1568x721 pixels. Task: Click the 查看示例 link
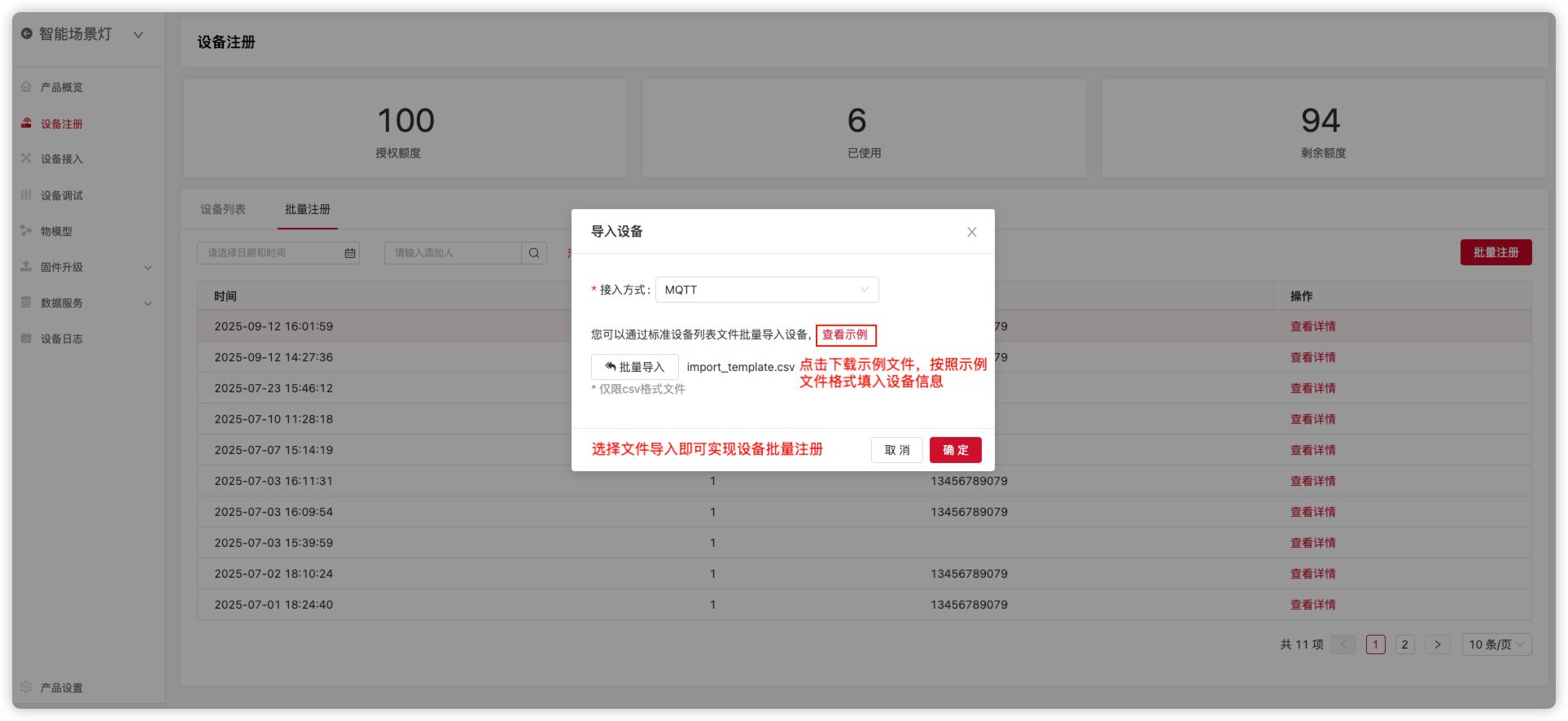(x=845, y=334)
